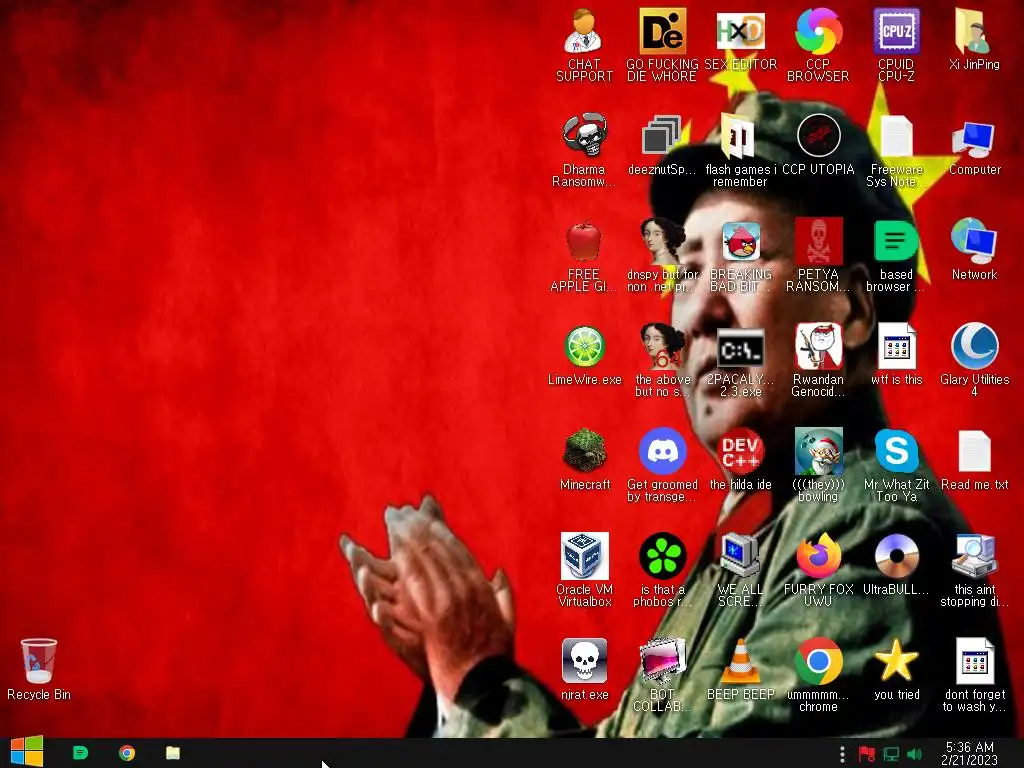Open the taskbar clock showing 5:36 AM
The image size is (1024, 768).
pyautogui.click(x=970, y=753)
